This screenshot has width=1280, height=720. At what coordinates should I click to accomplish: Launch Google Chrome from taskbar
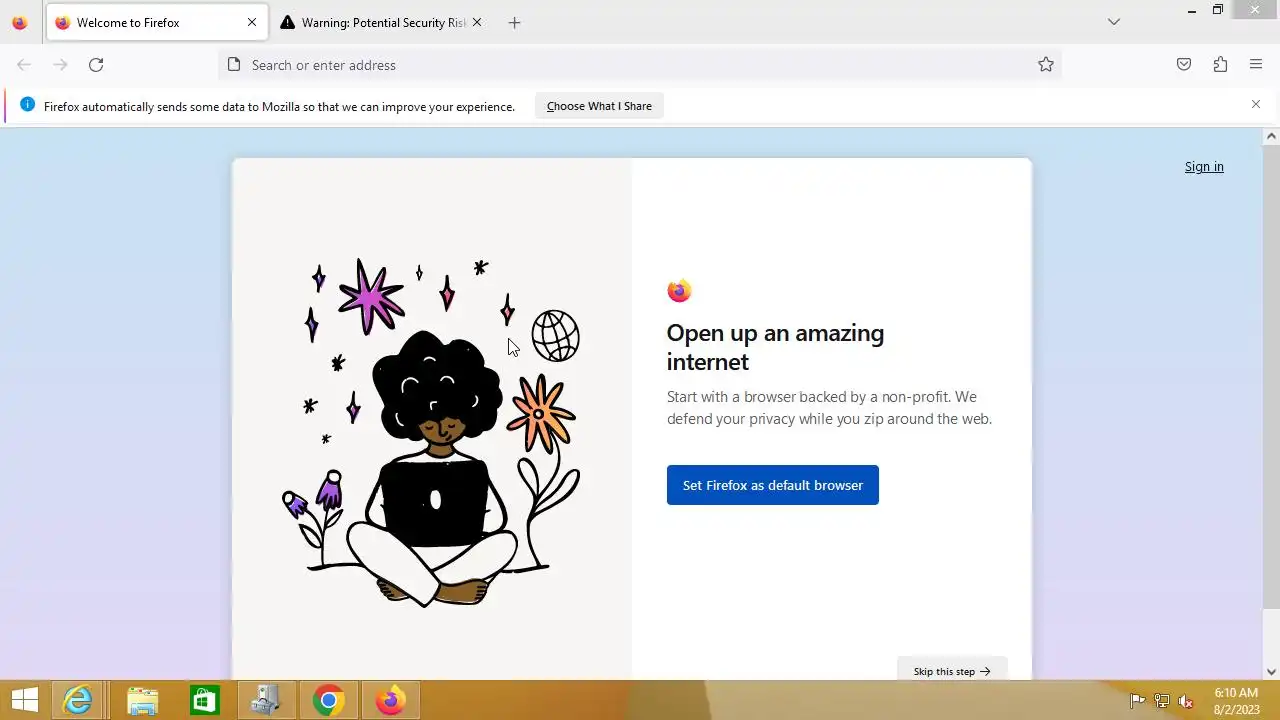click(x=328, y=700)
